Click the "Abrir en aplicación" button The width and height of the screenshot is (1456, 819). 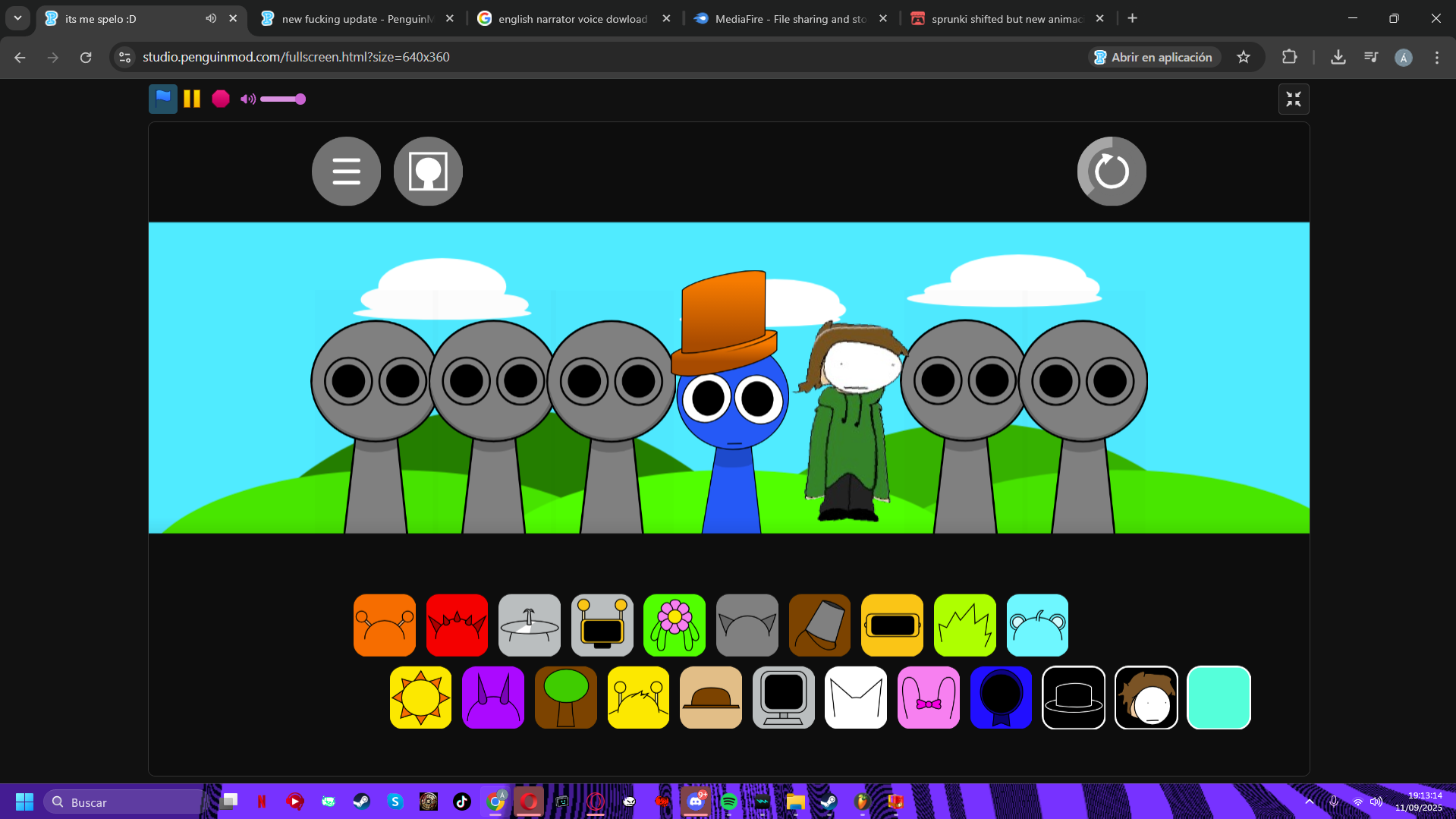[x=1154, y=57]
